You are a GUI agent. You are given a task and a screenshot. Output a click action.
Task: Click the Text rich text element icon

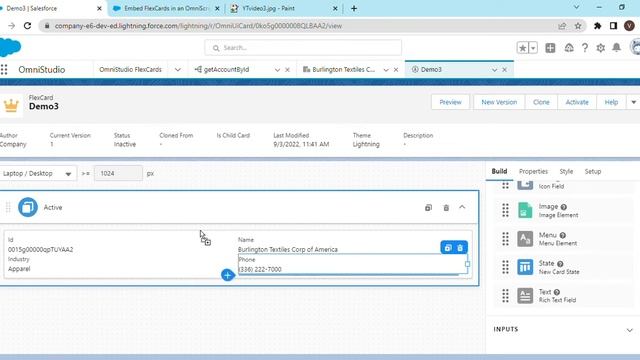pyautogui.click(x=525, y=296)
